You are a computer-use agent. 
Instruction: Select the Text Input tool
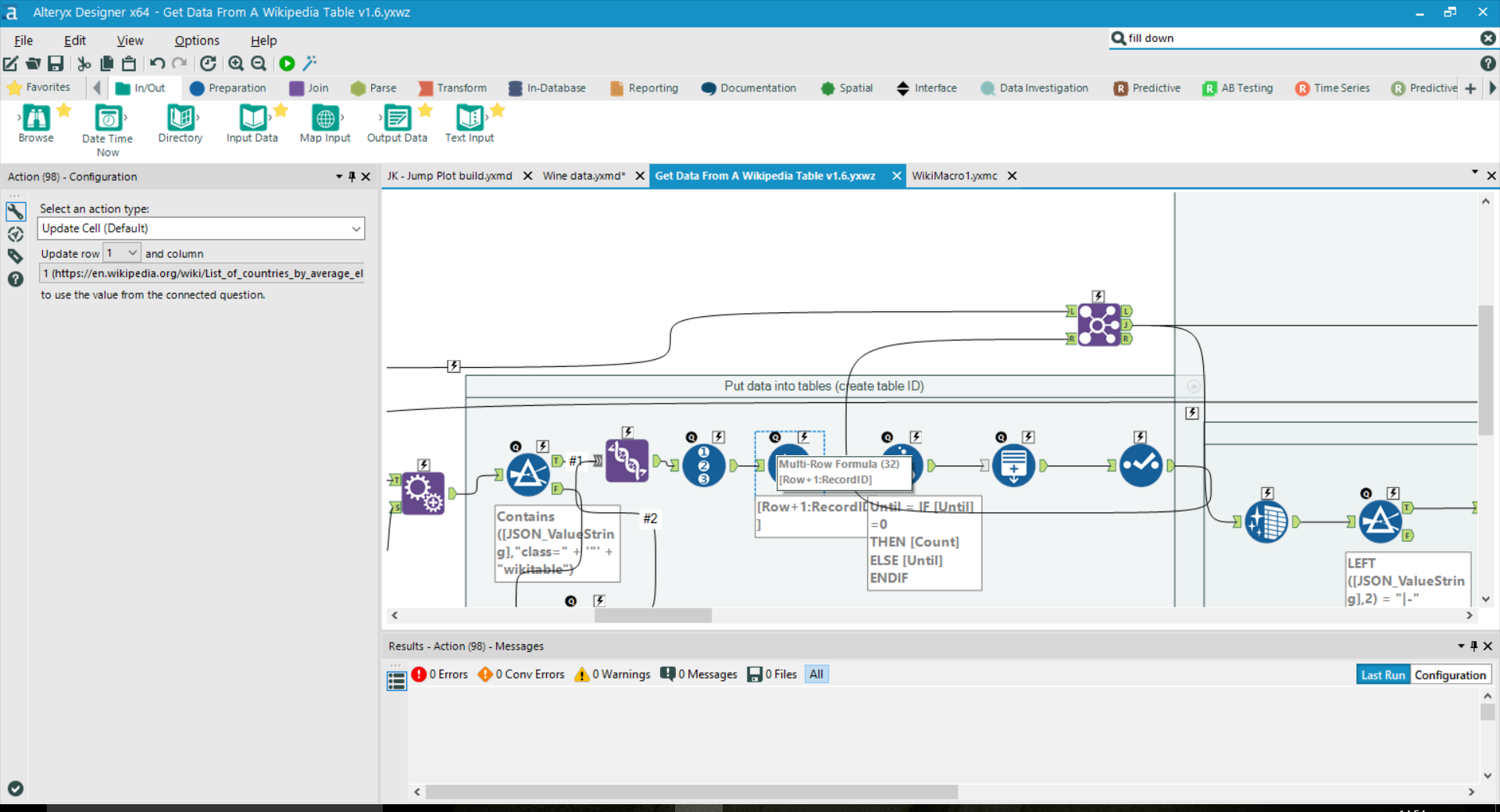tap(470, 119)
